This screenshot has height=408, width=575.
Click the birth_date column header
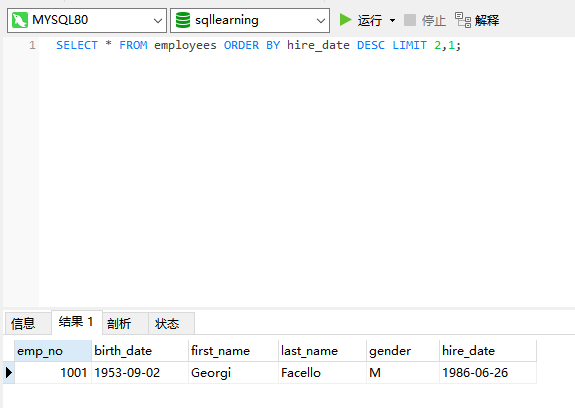(140, 351)
